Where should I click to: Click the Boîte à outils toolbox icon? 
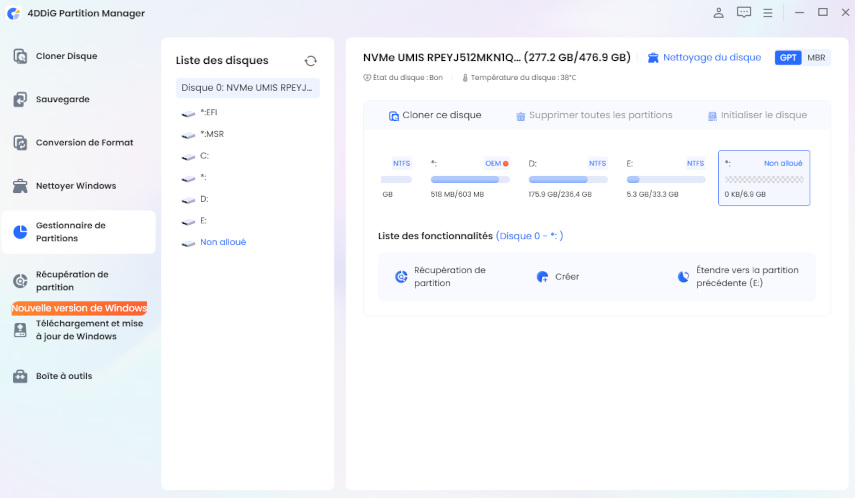point(20,376)
